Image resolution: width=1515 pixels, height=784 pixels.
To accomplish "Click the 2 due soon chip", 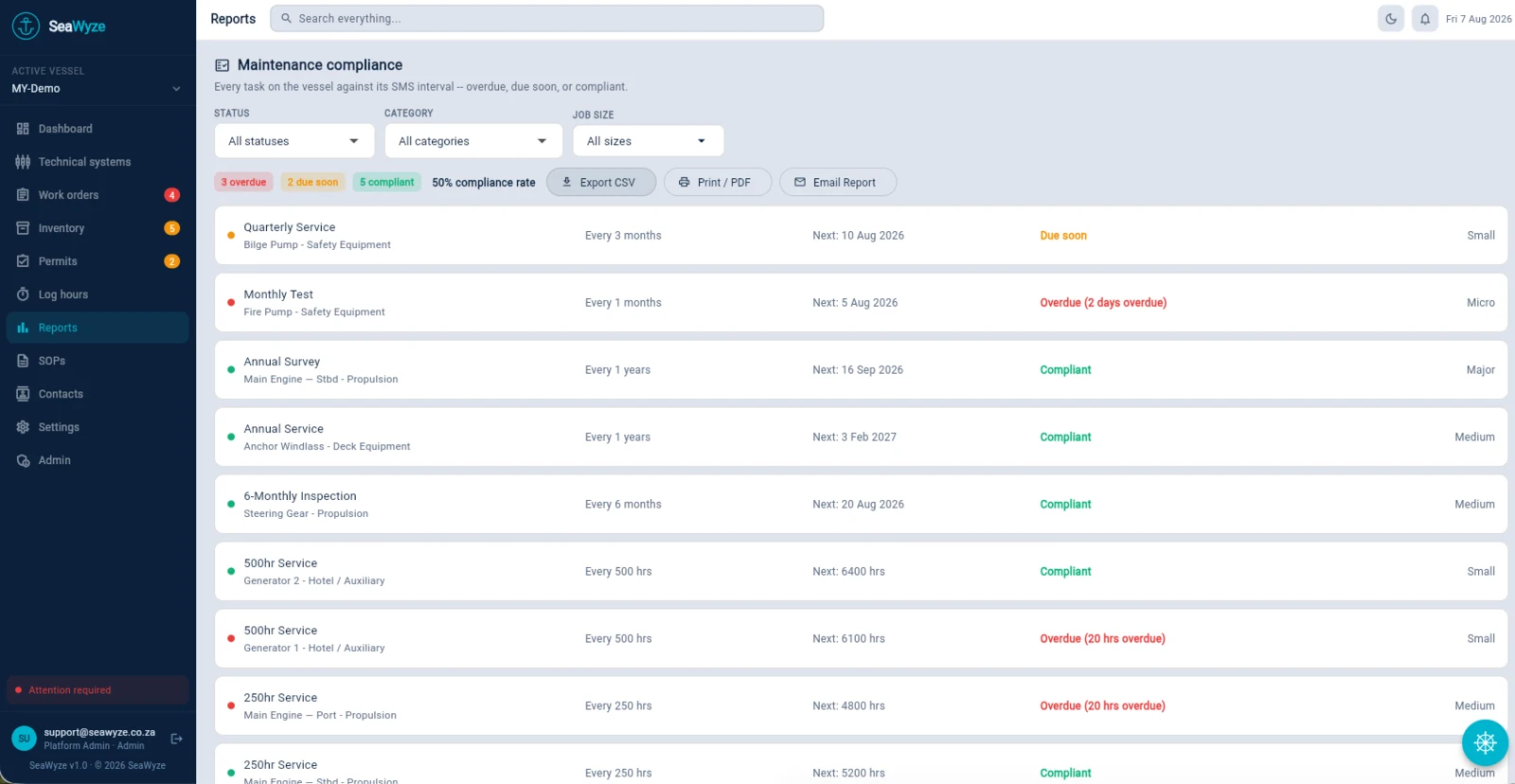I will click(312, 183).
